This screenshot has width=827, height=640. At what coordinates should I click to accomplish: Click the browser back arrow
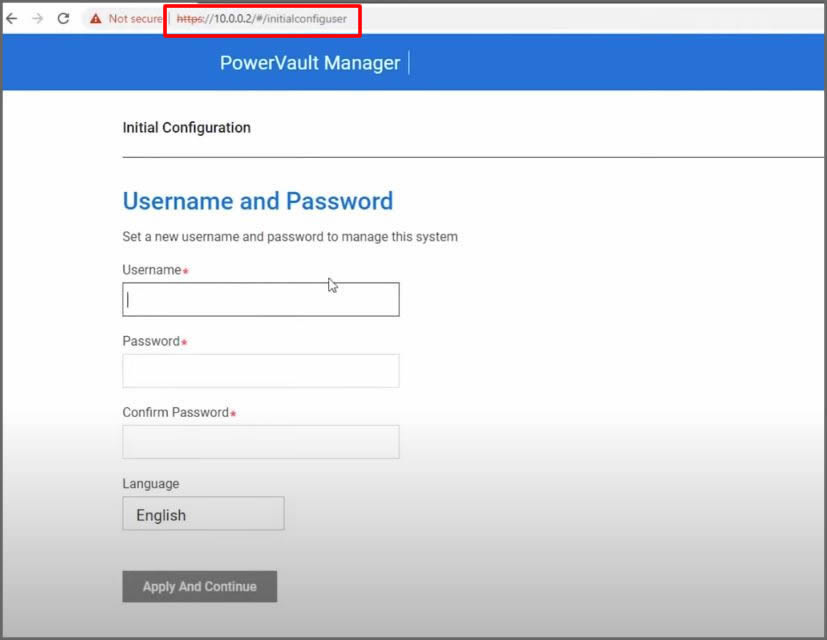point(12,18)
